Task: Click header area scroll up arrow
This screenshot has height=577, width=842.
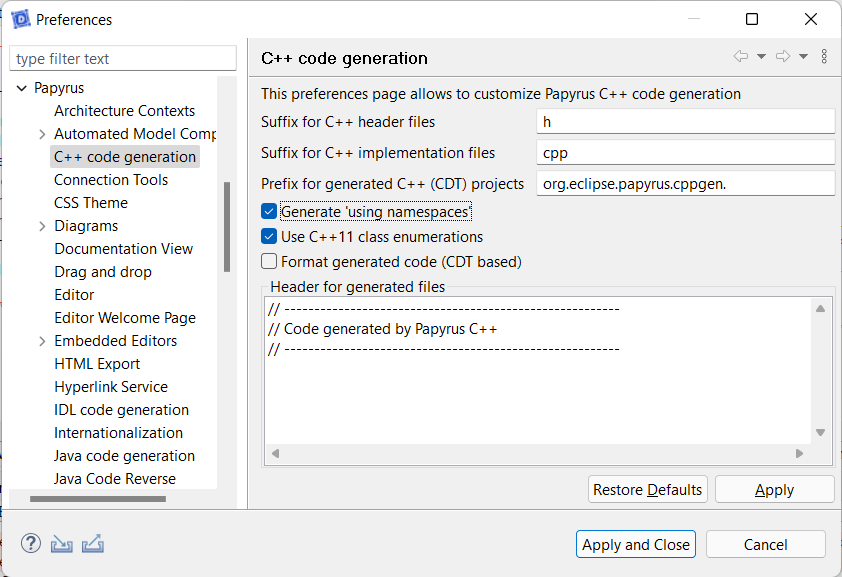Action: click(x=821, y=309)
